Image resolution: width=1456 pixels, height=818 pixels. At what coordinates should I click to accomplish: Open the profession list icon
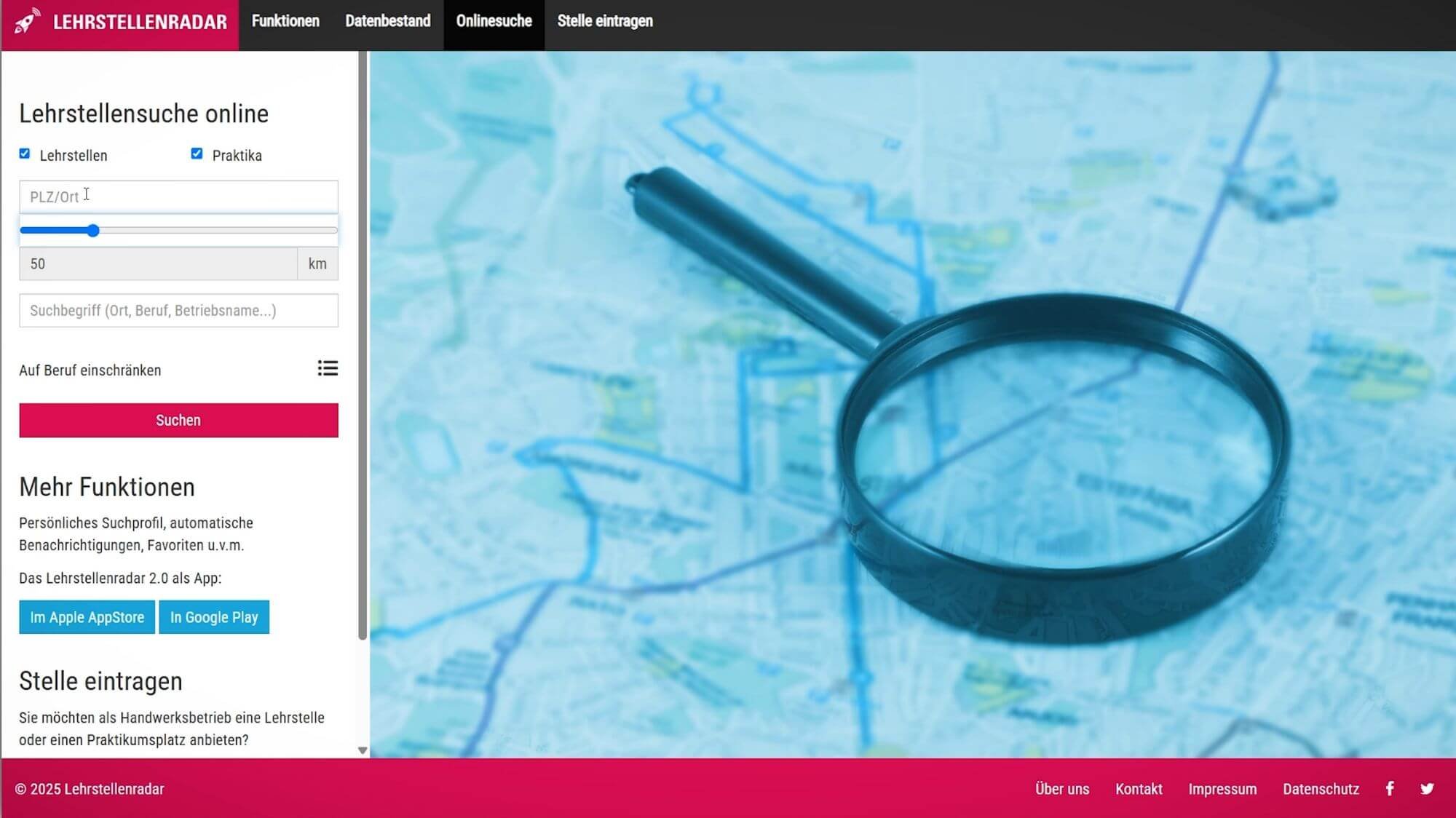[x=328, y=368]
